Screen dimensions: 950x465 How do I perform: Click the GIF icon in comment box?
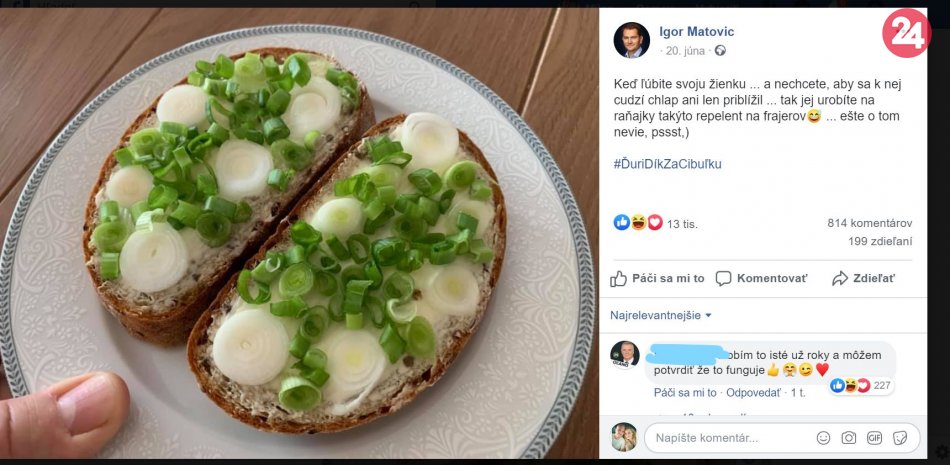[x=874, y=438]
